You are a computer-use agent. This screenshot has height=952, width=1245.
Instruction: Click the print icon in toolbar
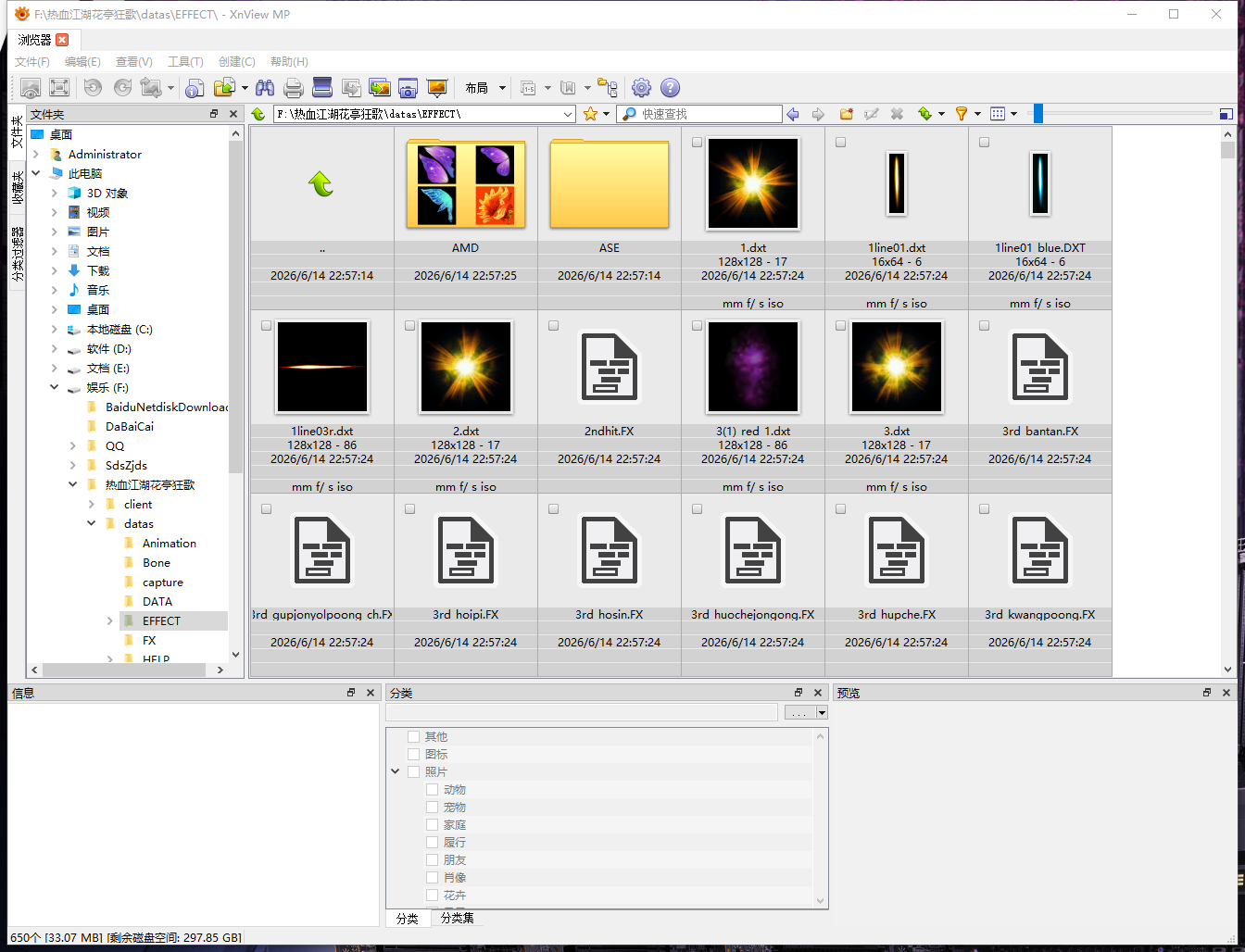[x=294, y=88]
